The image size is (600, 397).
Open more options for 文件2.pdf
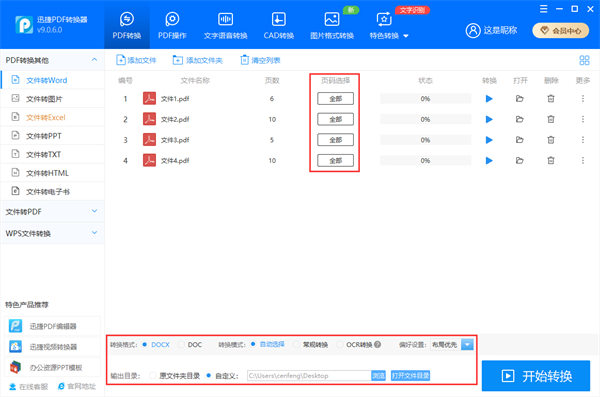[x=583, y=119]
